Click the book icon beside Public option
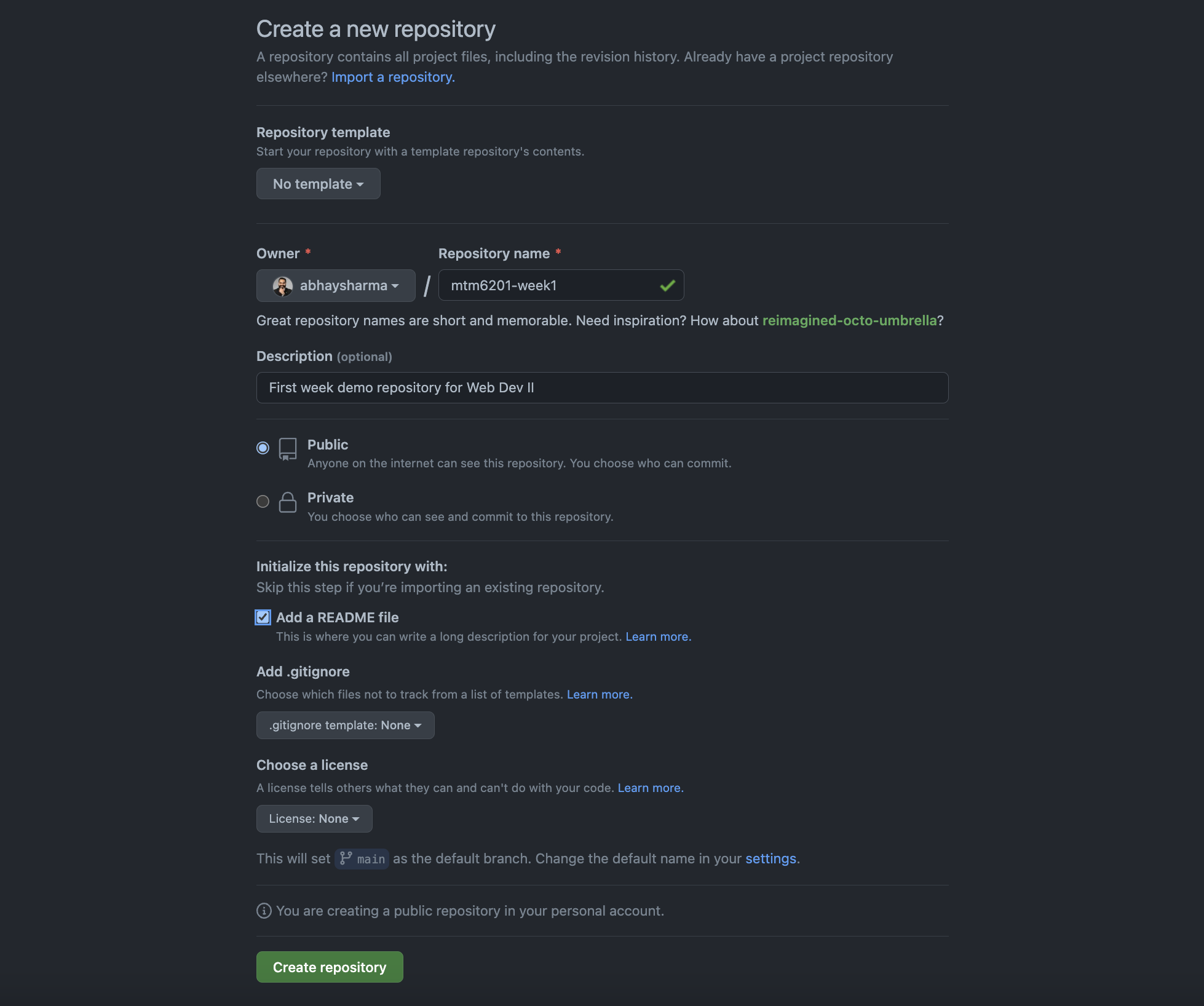Screen dimensions: 1204x1006 point(288,449)
